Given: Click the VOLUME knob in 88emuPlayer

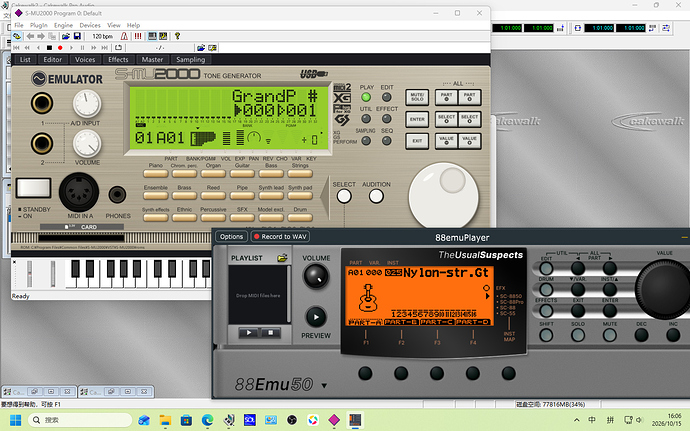Looking at the screenshot, I should (316, 276).
